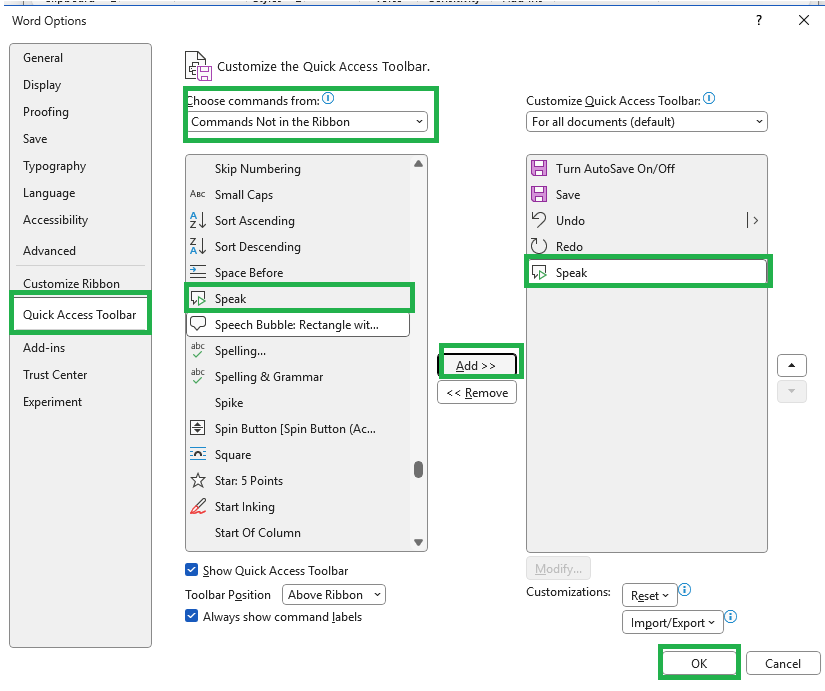Select Spike in the commands list
825x691 pixels.
(298, 403)
